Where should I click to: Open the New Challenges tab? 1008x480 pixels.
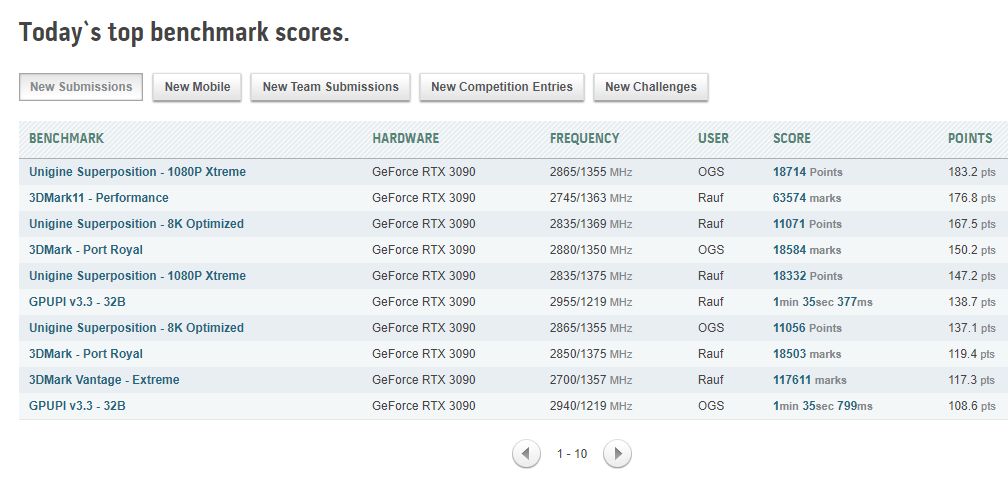[x=651, y=87]
